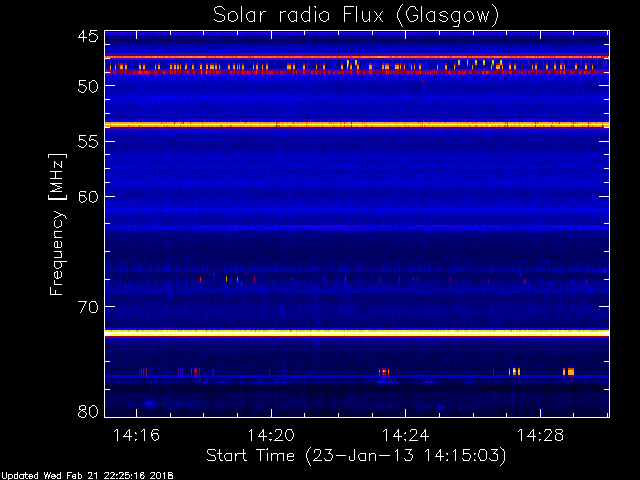
Task: Click the orange burst near 76 MHz at far right
Action: [x=569, y=371]
